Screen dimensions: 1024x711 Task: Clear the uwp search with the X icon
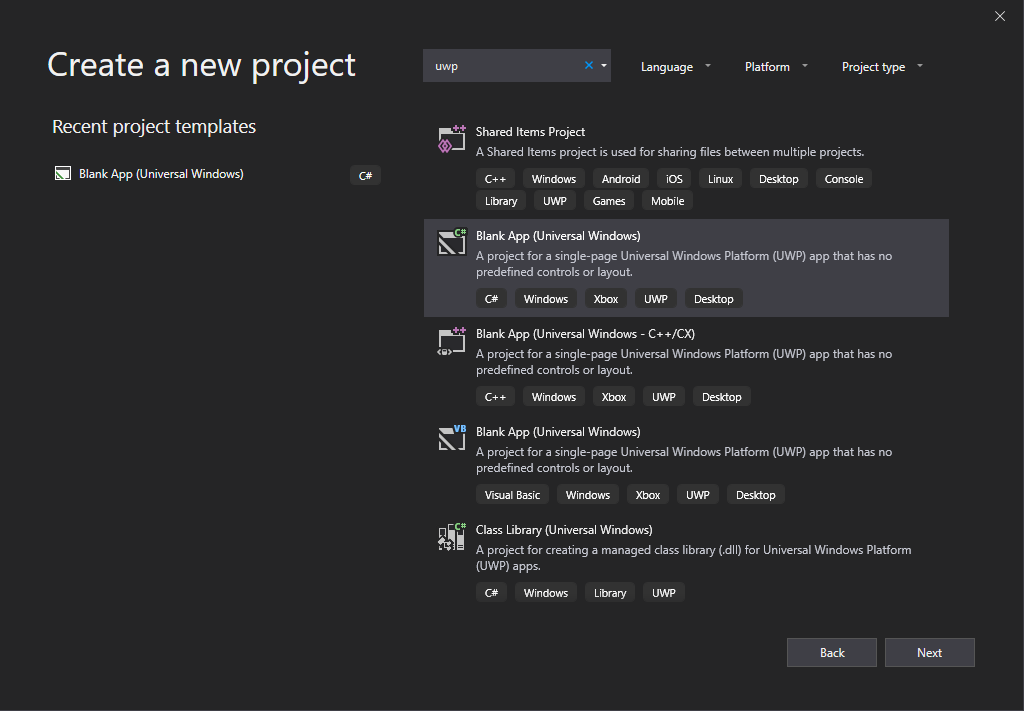[x=588, y=64]
